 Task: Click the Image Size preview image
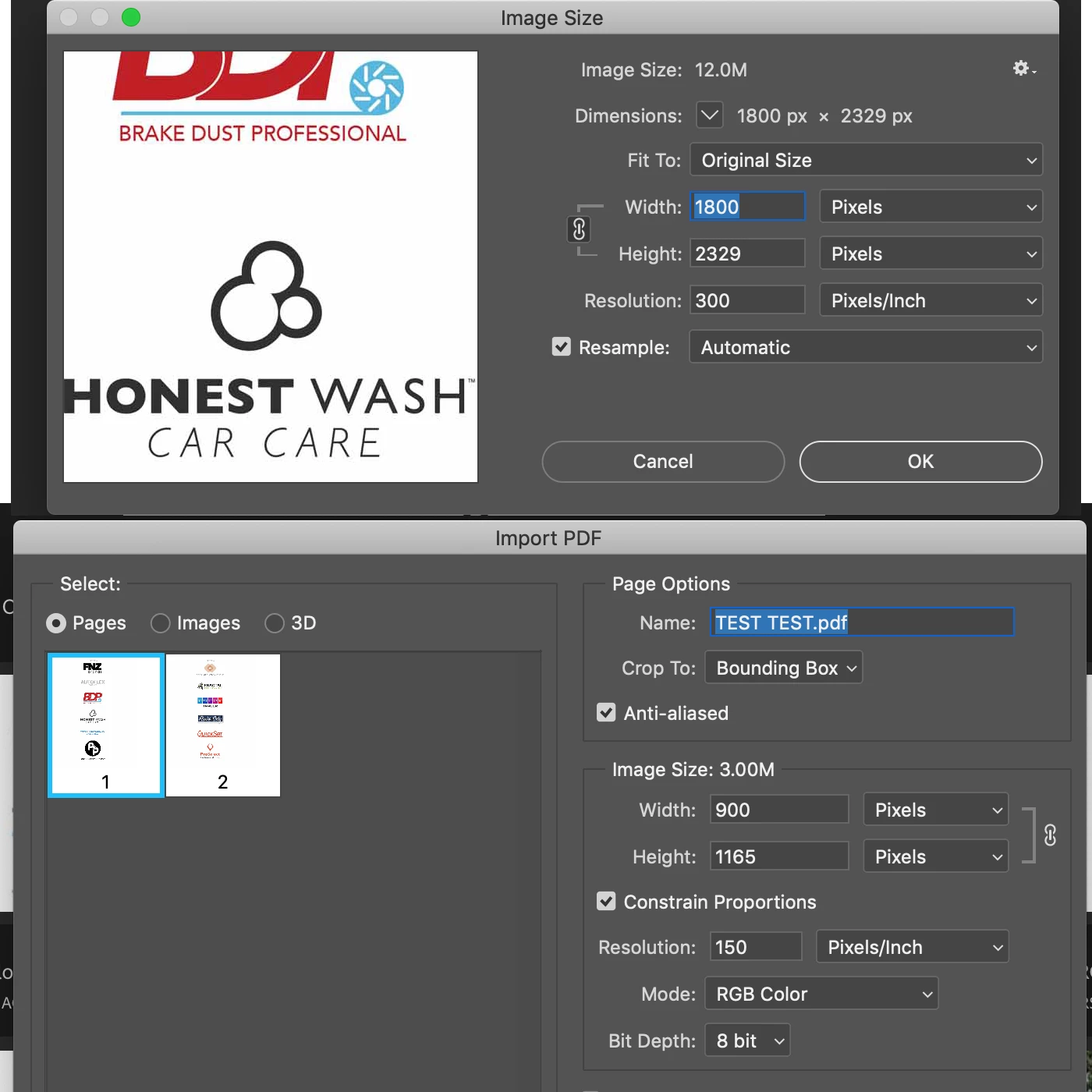271,267
